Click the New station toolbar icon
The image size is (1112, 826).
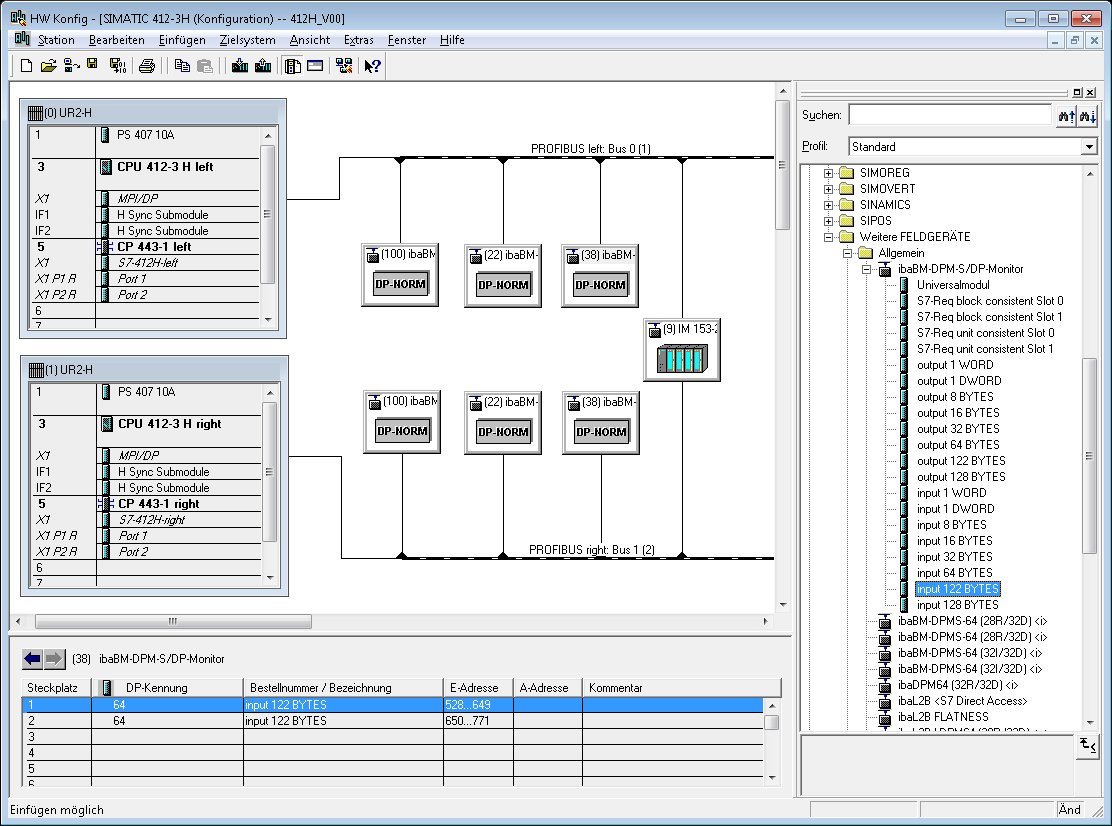(26, 66)
